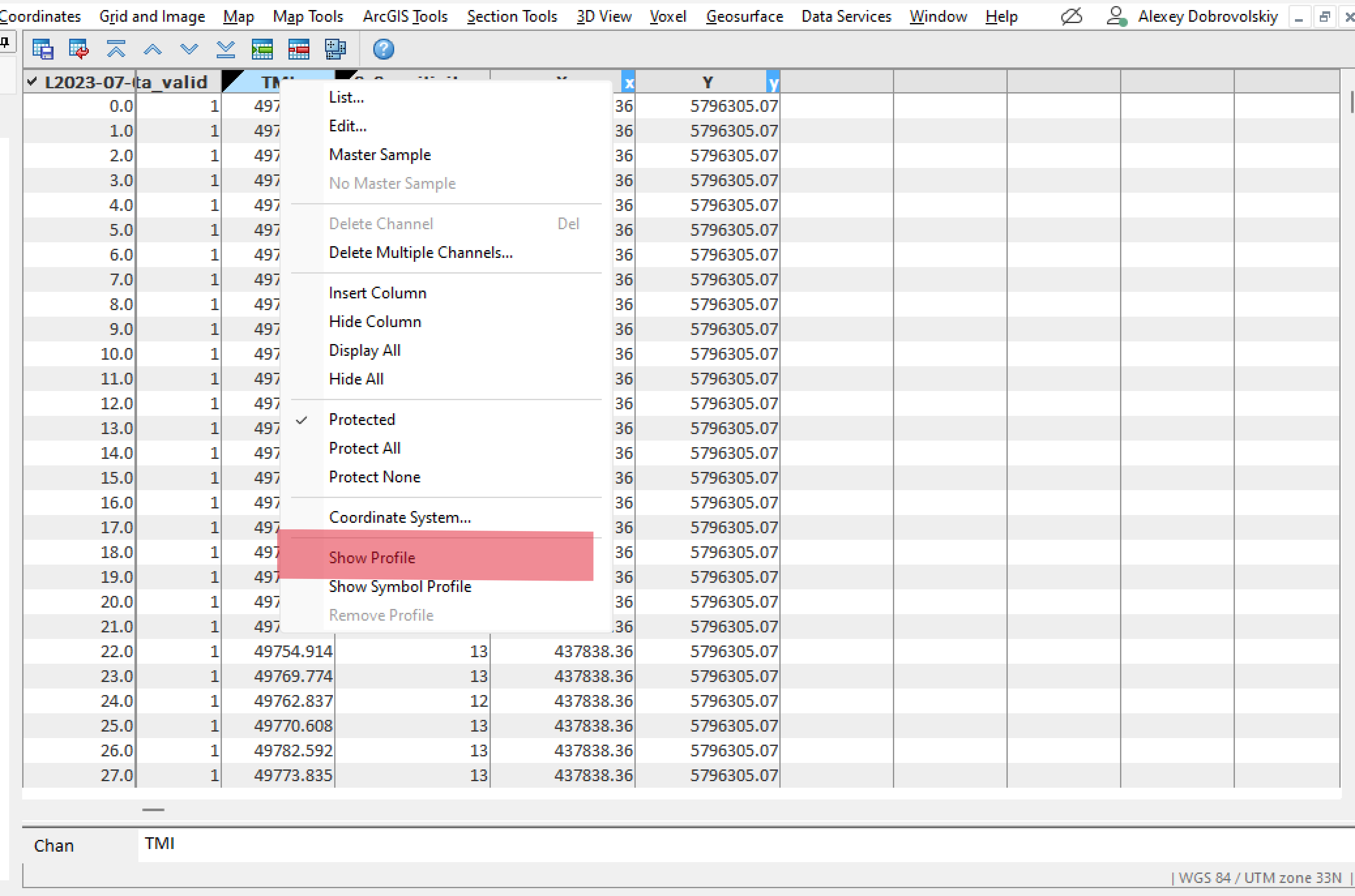The image size is (1355, 896).
Task: Choose Protect None from the context menu
Action: (374, 477)
